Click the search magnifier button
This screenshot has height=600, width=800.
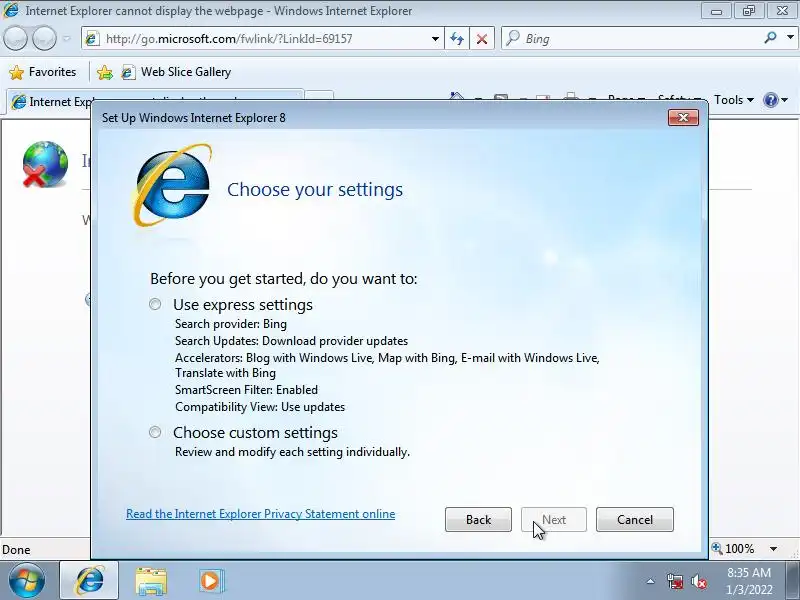[770, 38]
